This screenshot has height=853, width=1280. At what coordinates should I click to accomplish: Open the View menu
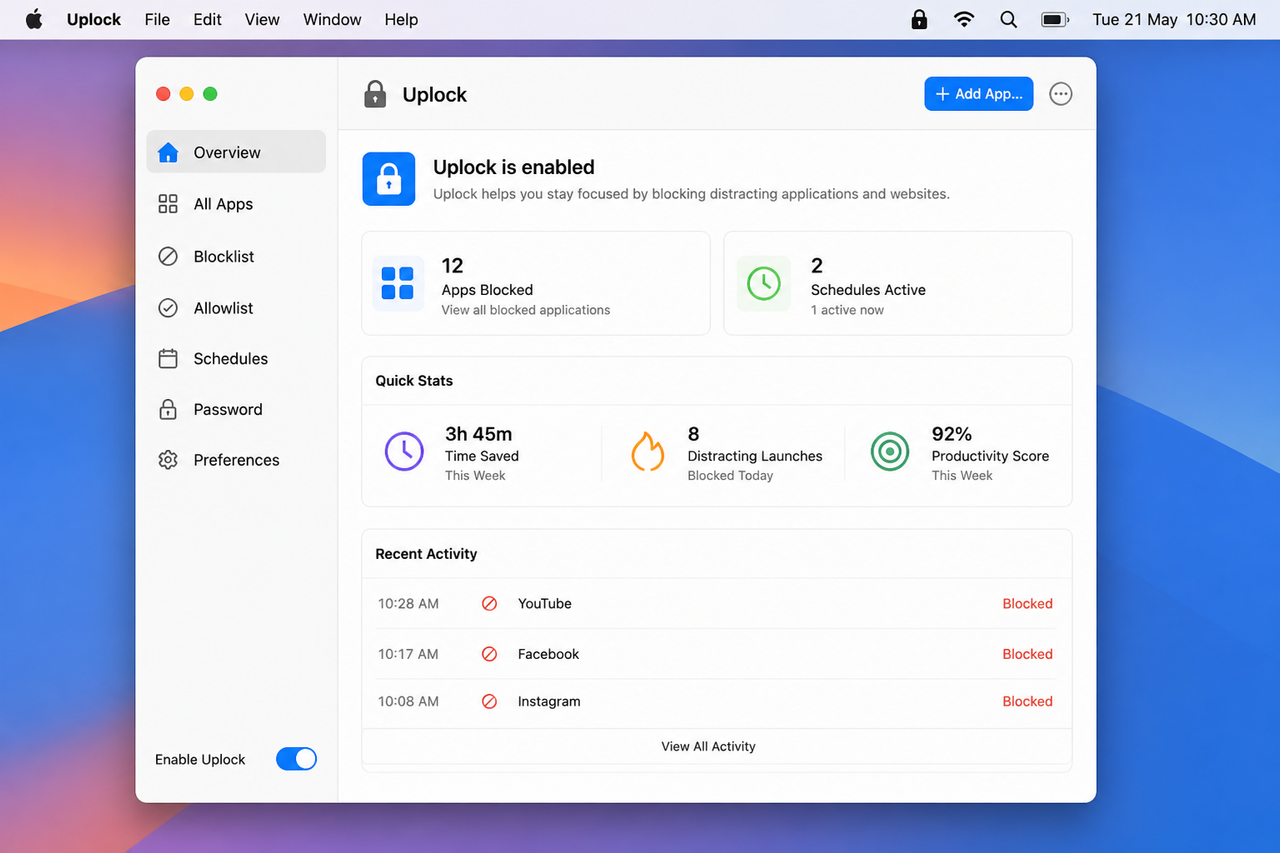[262, 19]
